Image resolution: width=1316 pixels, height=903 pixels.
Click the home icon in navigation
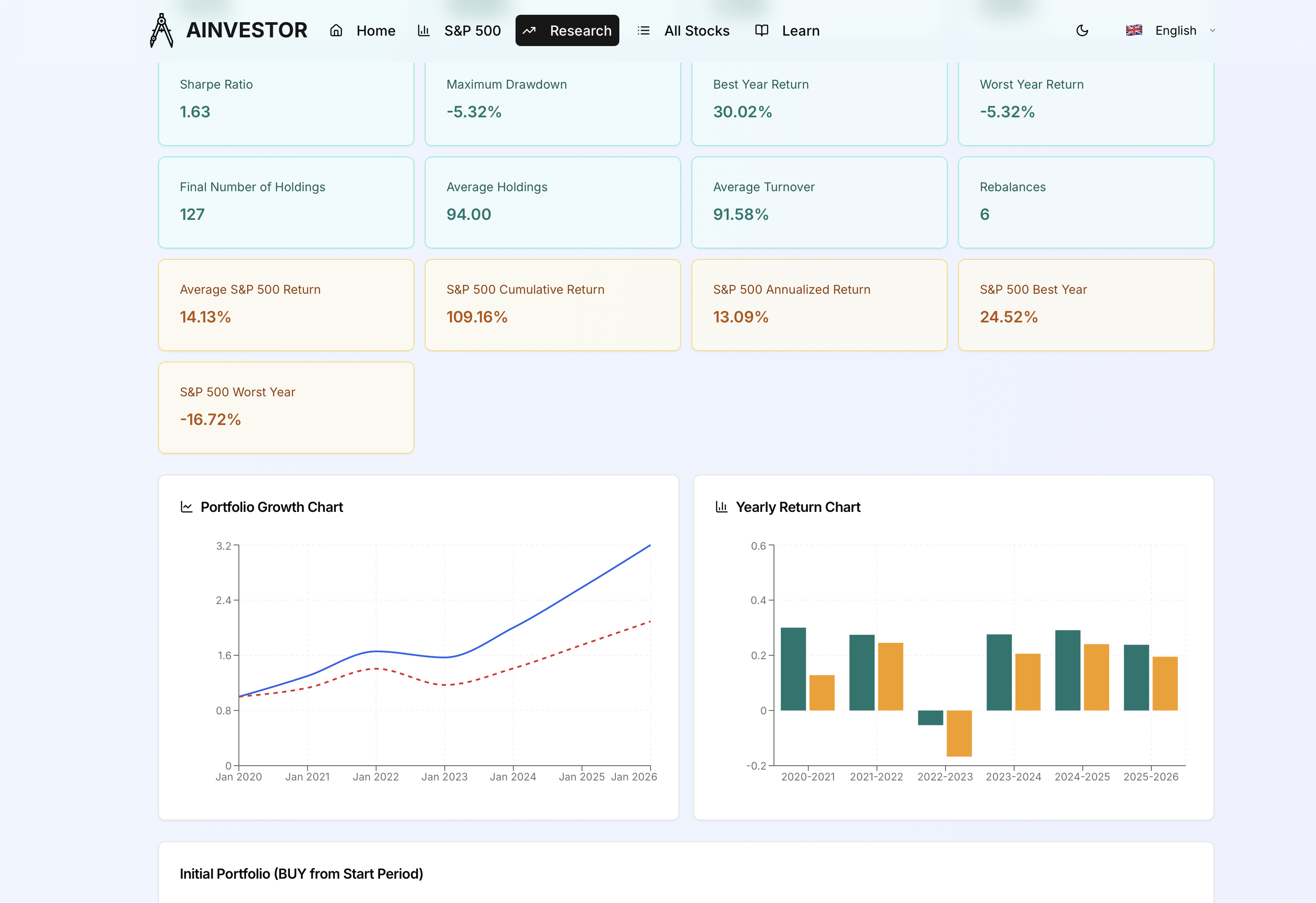tap(336, 30)
